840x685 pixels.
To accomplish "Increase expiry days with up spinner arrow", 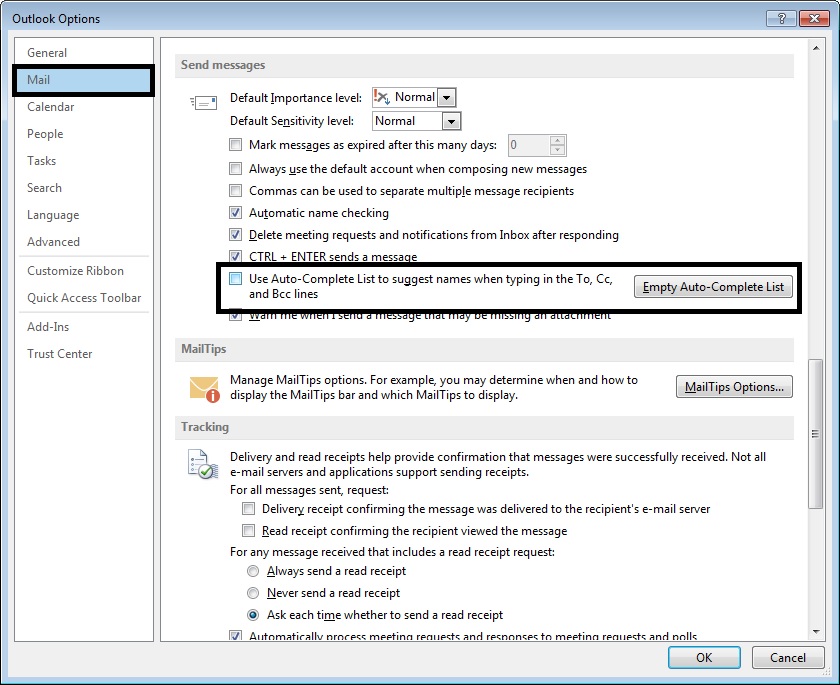I will (x=558, y=140).
